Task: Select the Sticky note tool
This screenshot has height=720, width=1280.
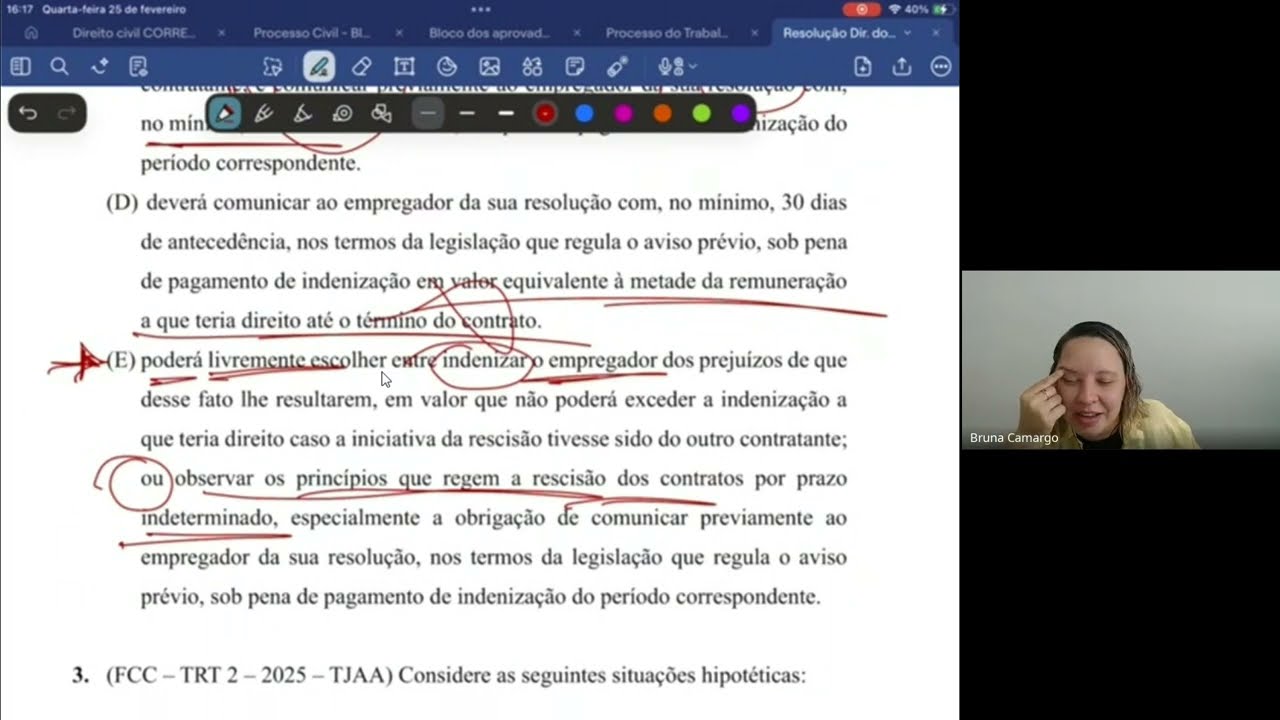Action: (x=575, y=67)
